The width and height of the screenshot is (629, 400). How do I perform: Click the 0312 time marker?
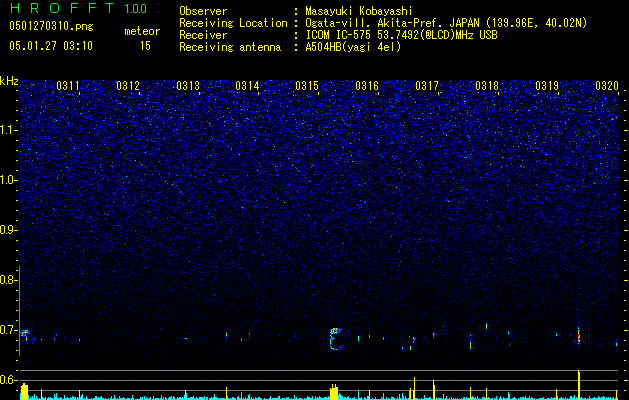click(x=128, y=85)
